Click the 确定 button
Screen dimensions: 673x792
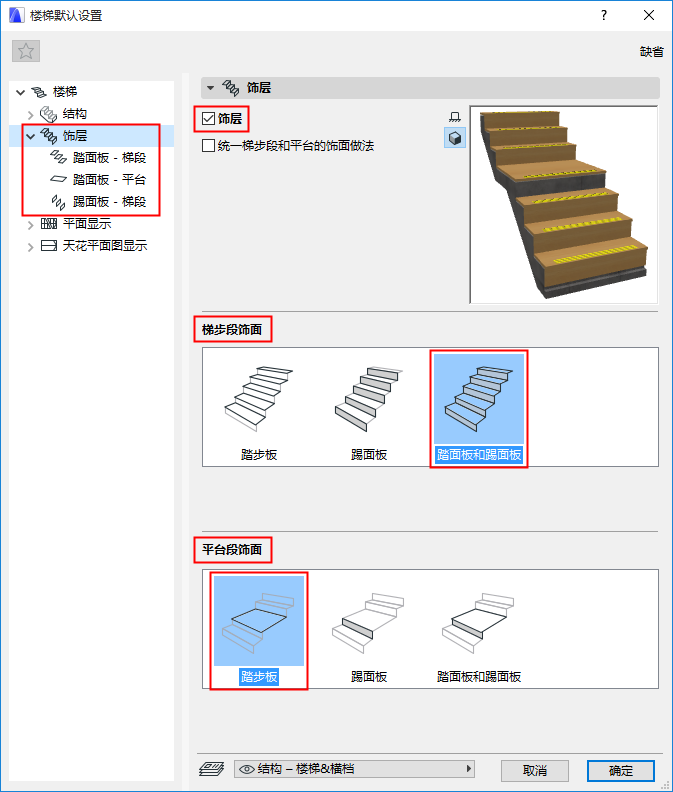620,770
